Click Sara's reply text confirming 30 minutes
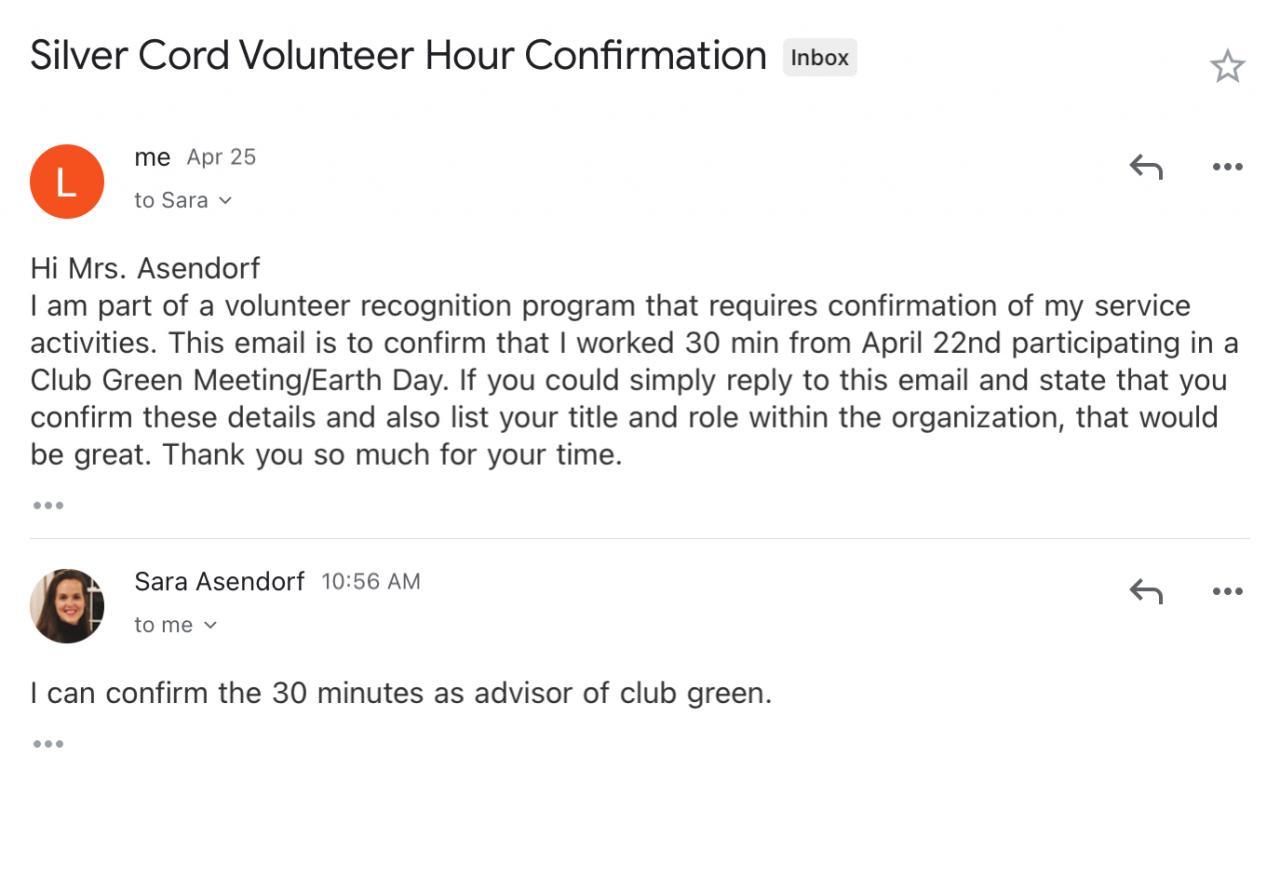The image size is (1280, 879). tap(401, 693)
